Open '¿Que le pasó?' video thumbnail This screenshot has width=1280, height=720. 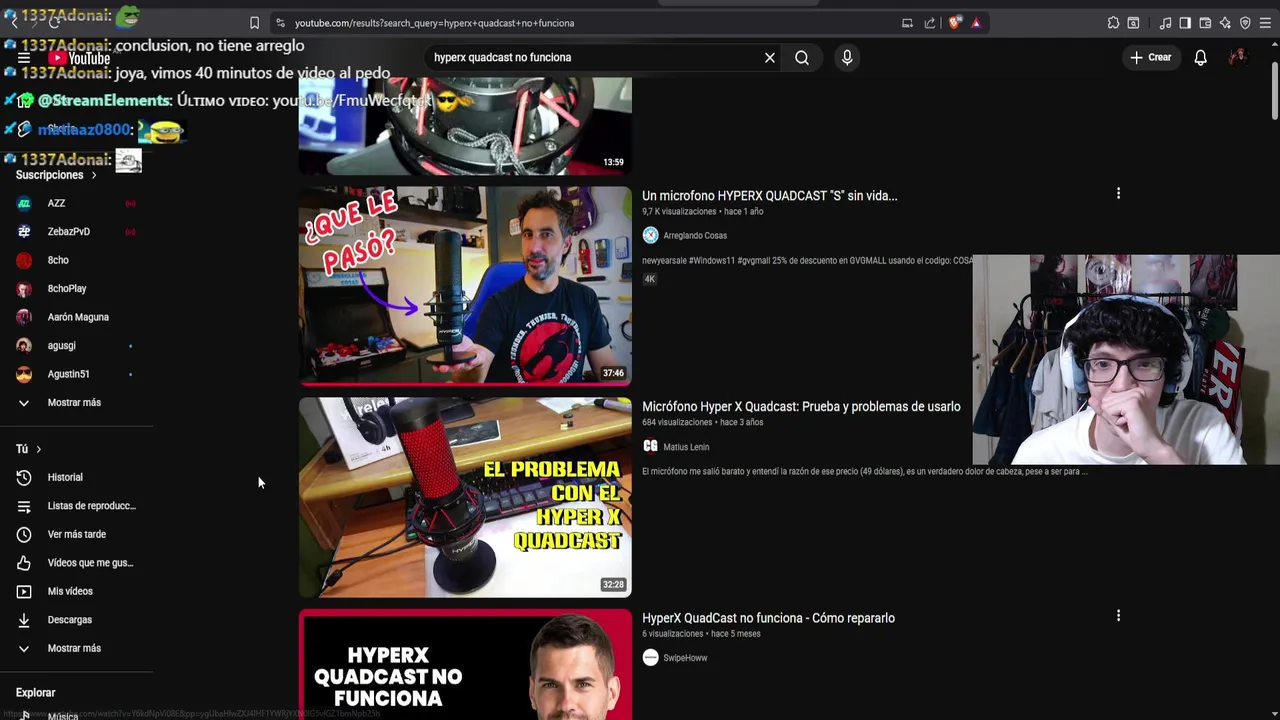[x=465, y=285]
